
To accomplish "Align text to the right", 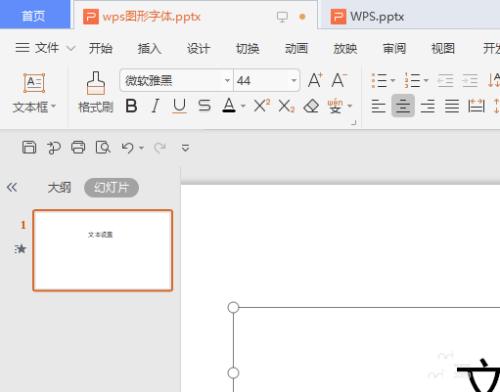I will [x=428, y=106].
